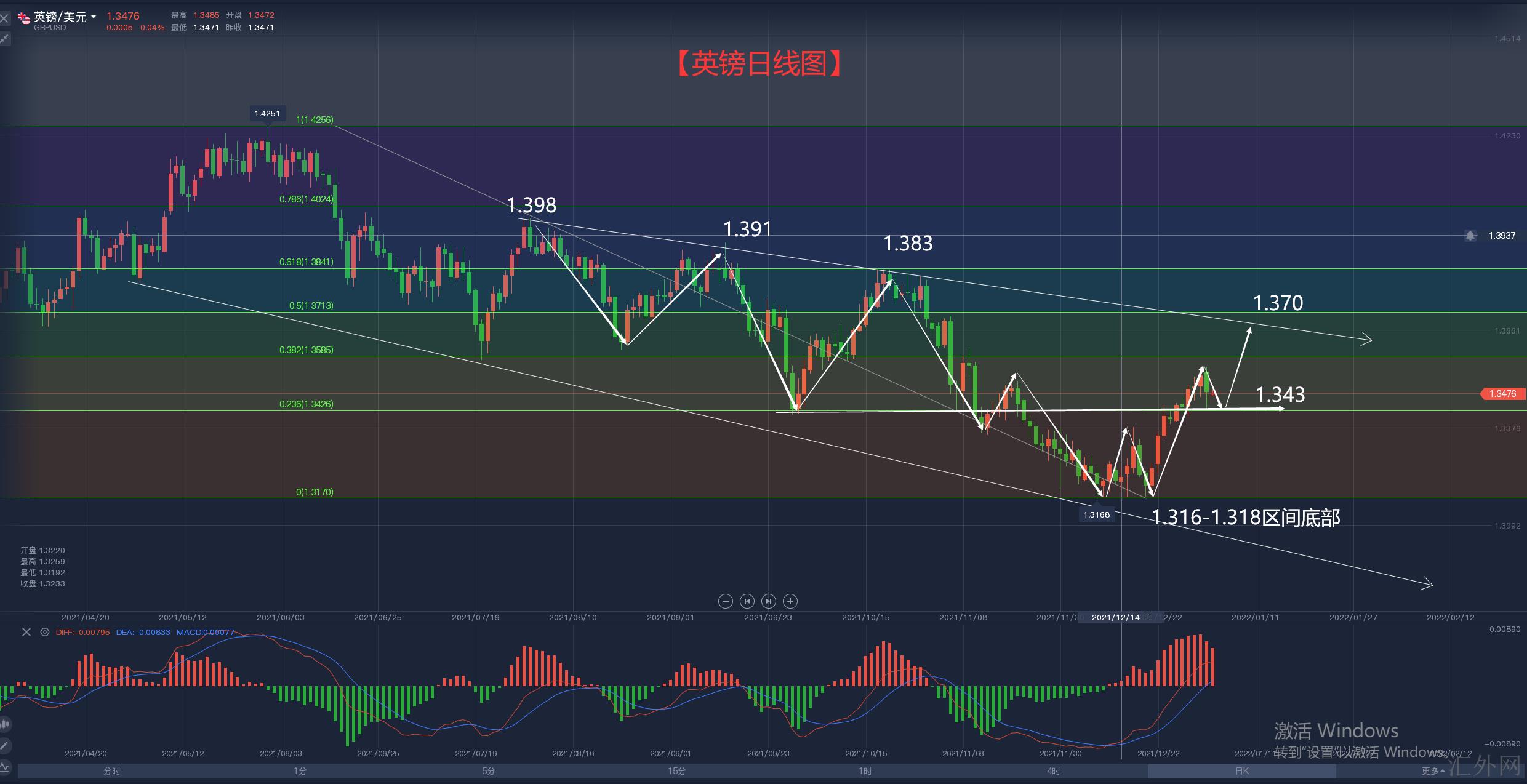Viewport: 1527px width, 784px height.
Task: Click the zoom in plus icon
Action: (790, 601)
